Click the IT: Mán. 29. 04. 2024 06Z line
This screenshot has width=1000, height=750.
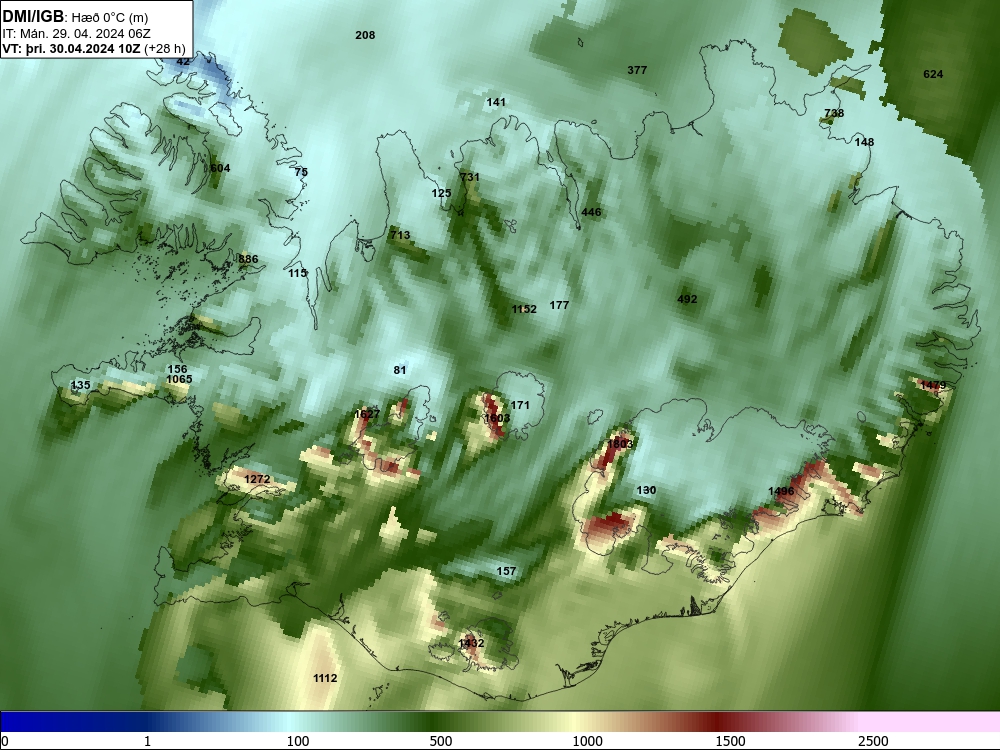pyautogui.click(x=76, y=34)
